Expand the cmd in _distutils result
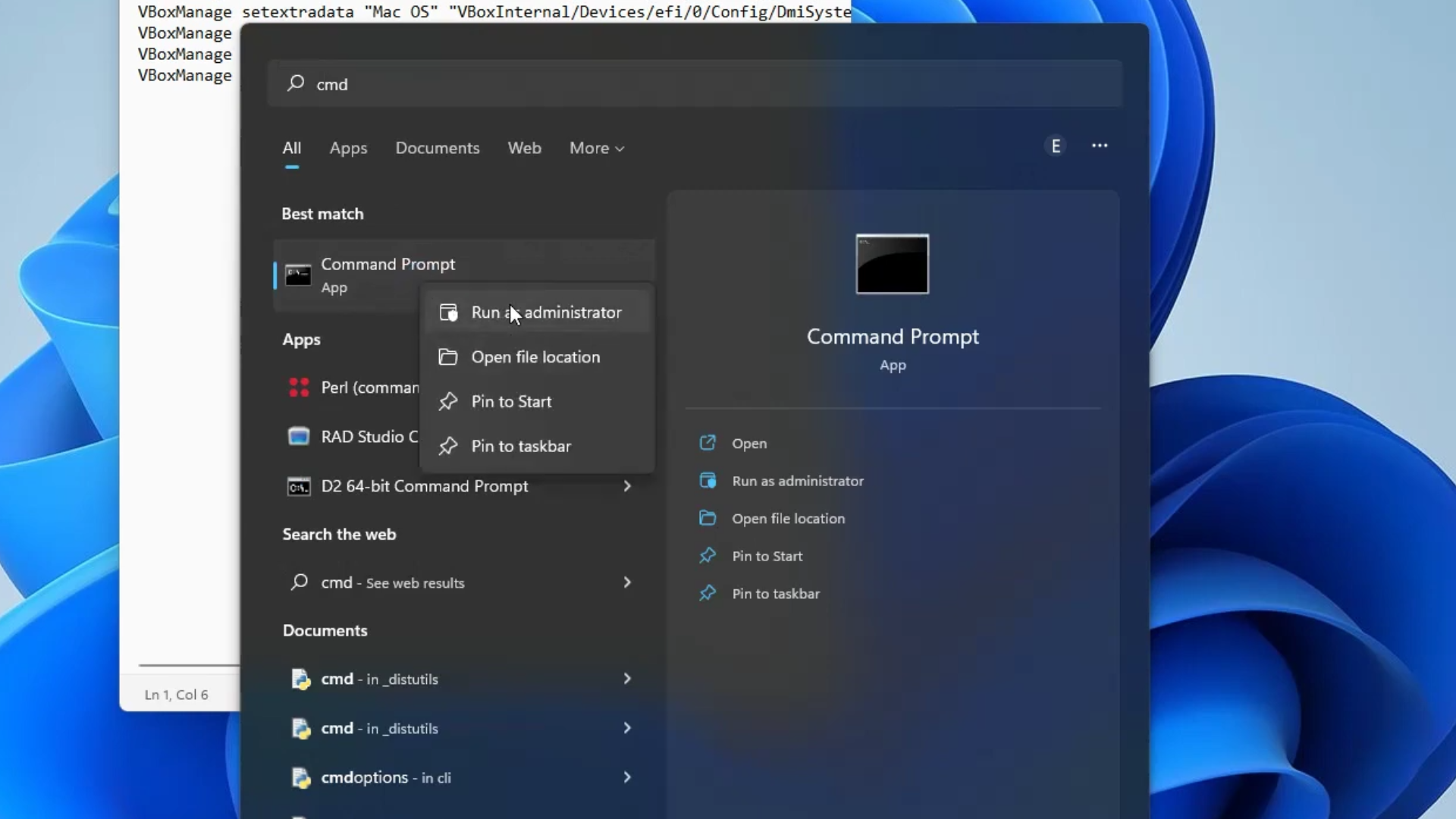The height and width of the screenshot is (819, 1456). point(627,679)
